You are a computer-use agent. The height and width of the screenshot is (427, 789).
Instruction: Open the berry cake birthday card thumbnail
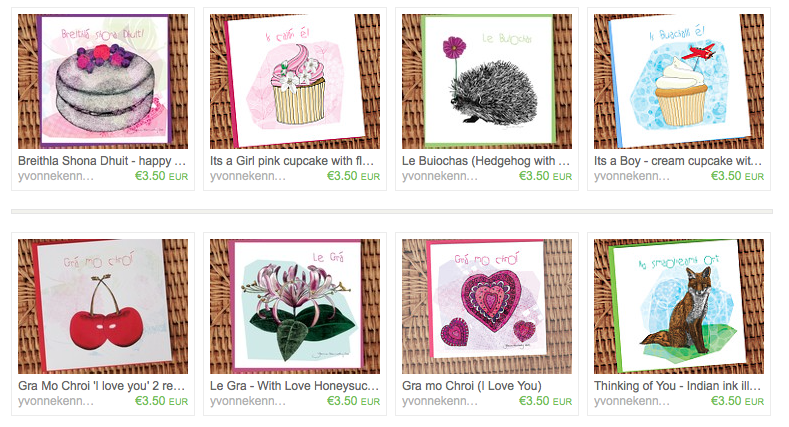[x=103, y=81]
